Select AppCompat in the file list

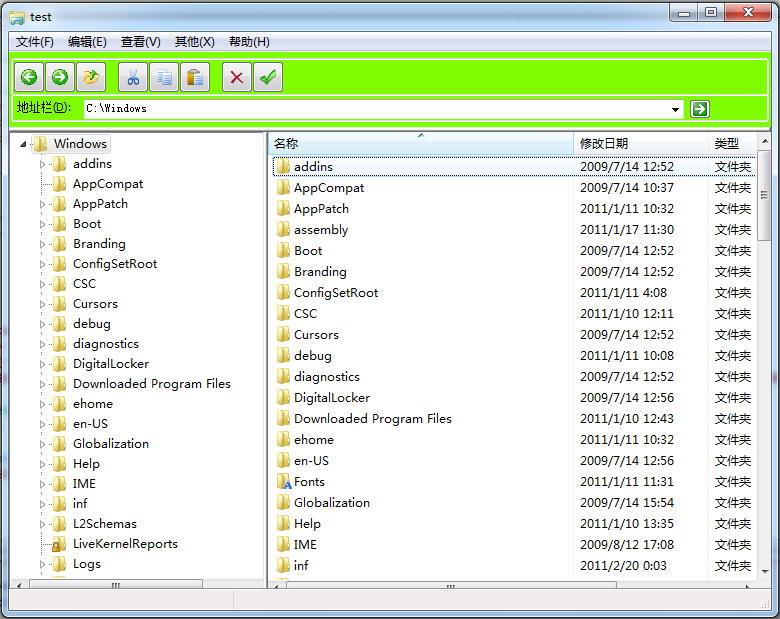[x=329, y=188]
